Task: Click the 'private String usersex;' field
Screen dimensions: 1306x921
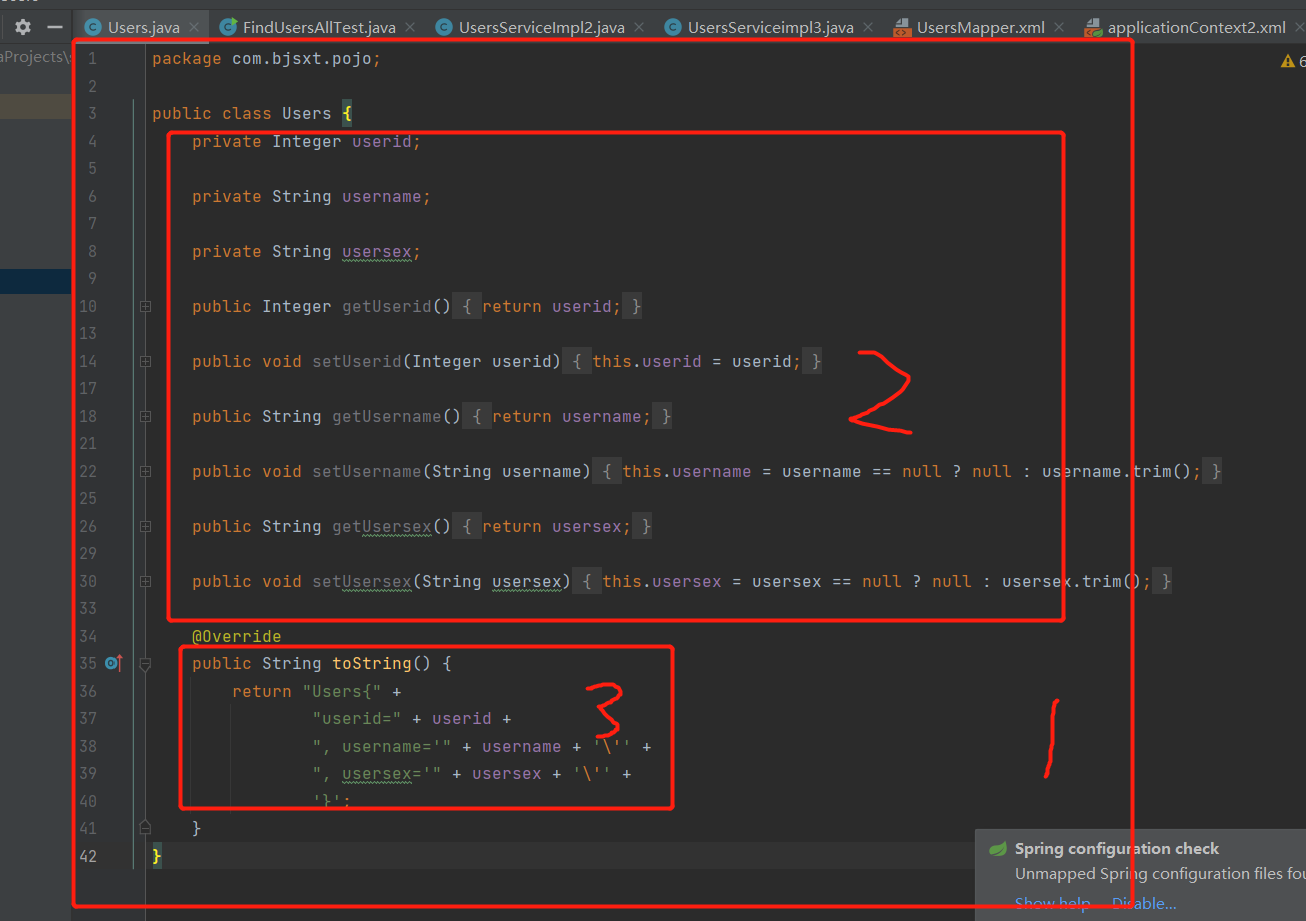Action: (307, 252)
